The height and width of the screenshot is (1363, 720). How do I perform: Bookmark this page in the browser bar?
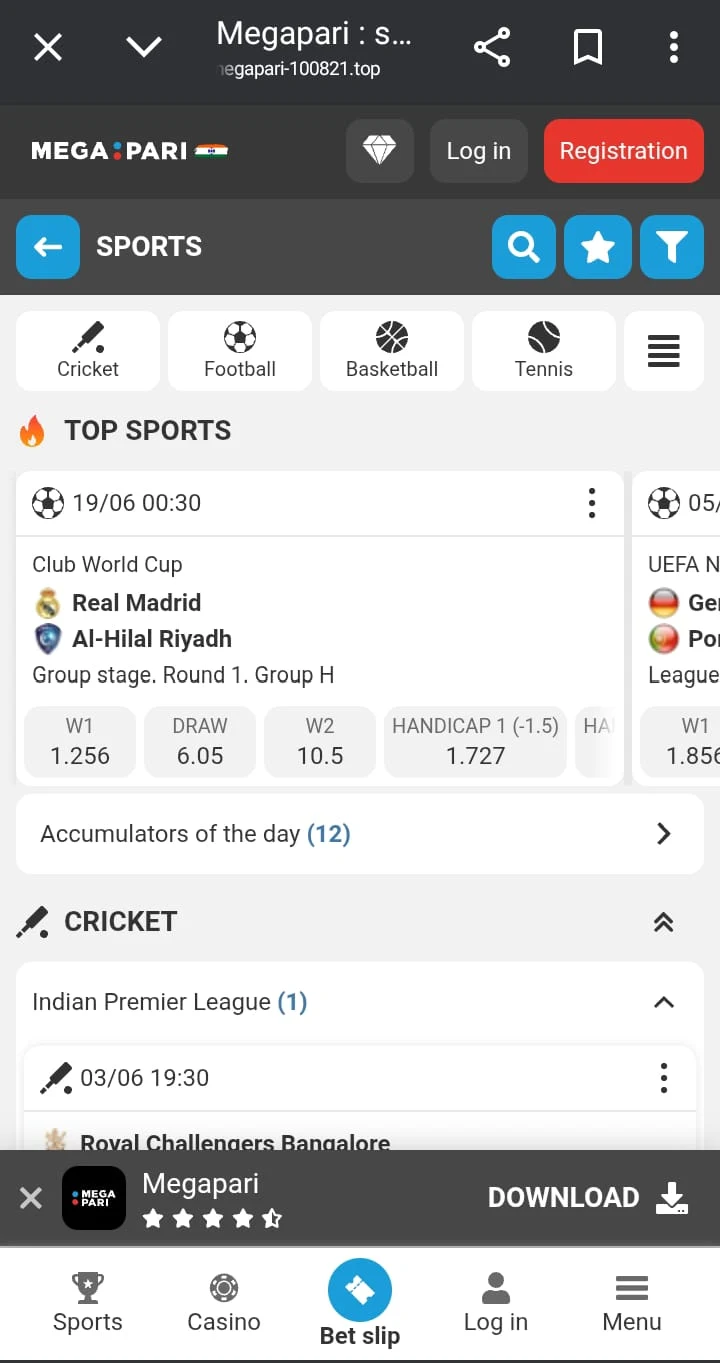[587, 47]
